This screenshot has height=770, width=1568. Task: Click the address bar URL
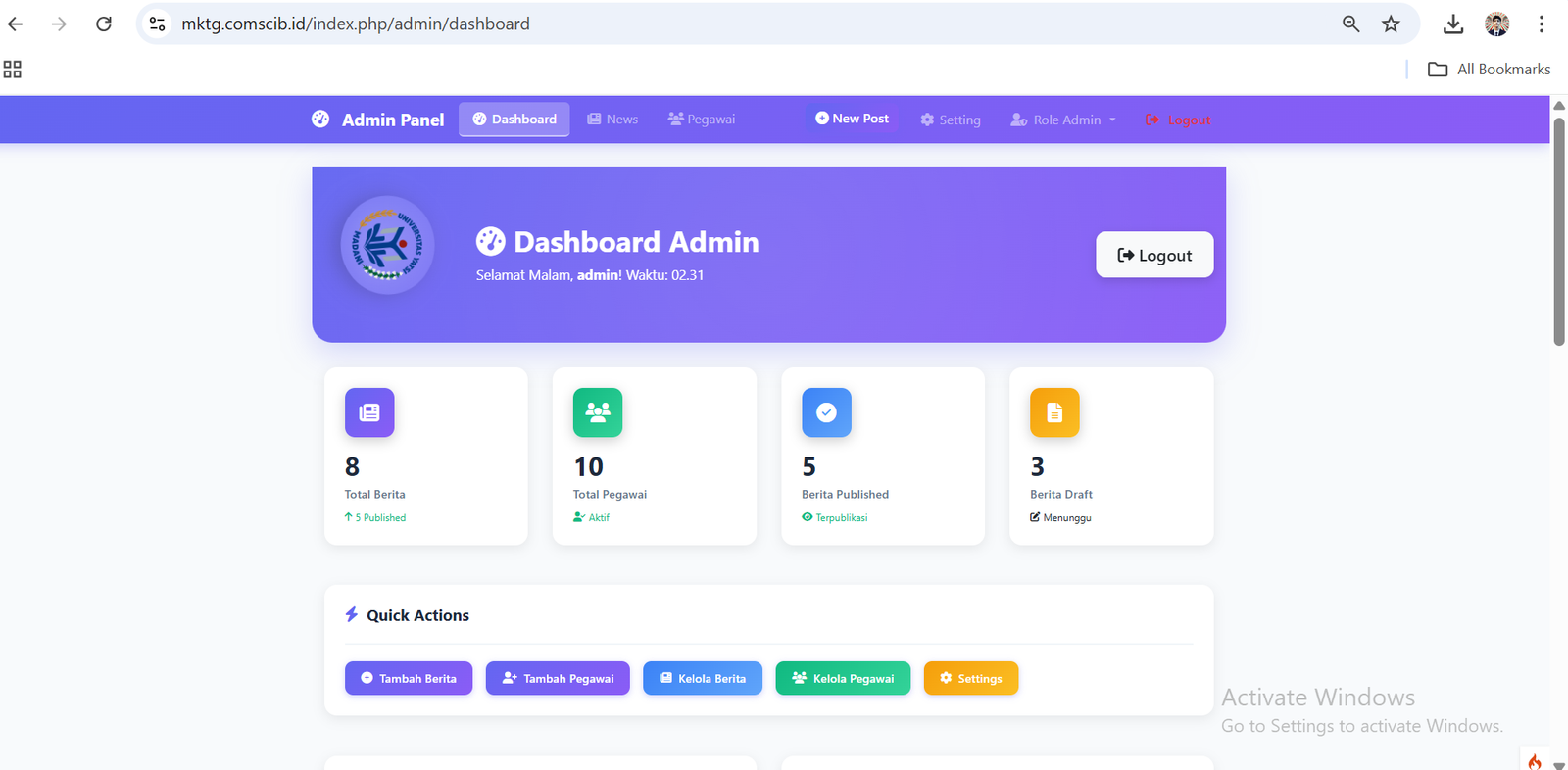[x=356, y=24]
